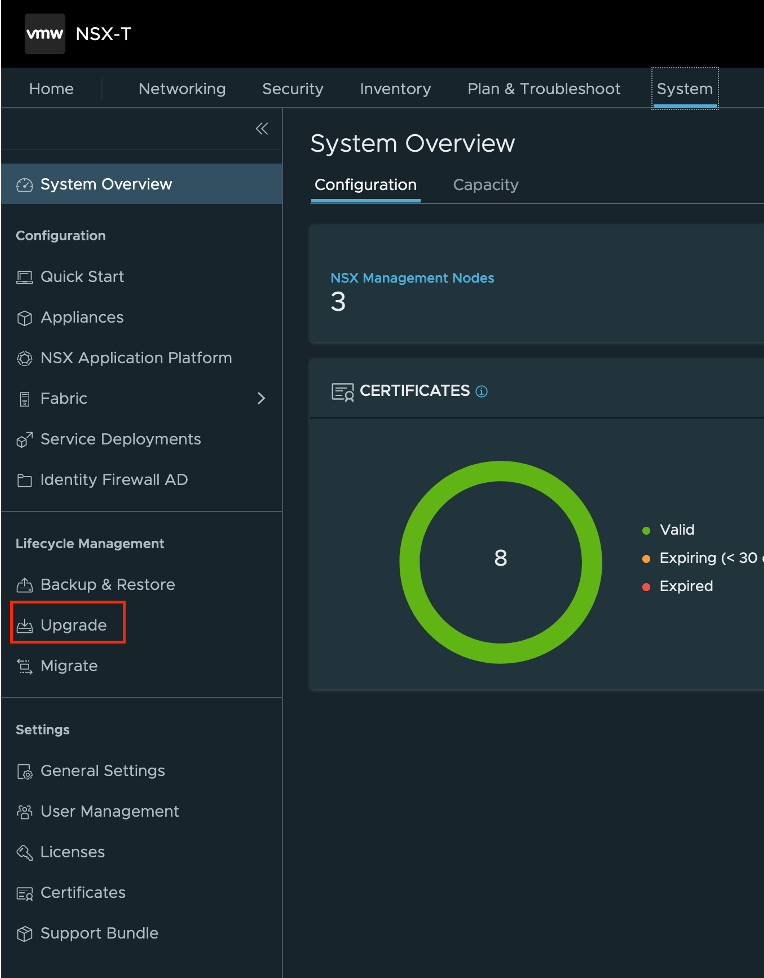The width and height of the screenshot is (764, 978).
Task: Click the Appliances cube icon
Action: 25,318
